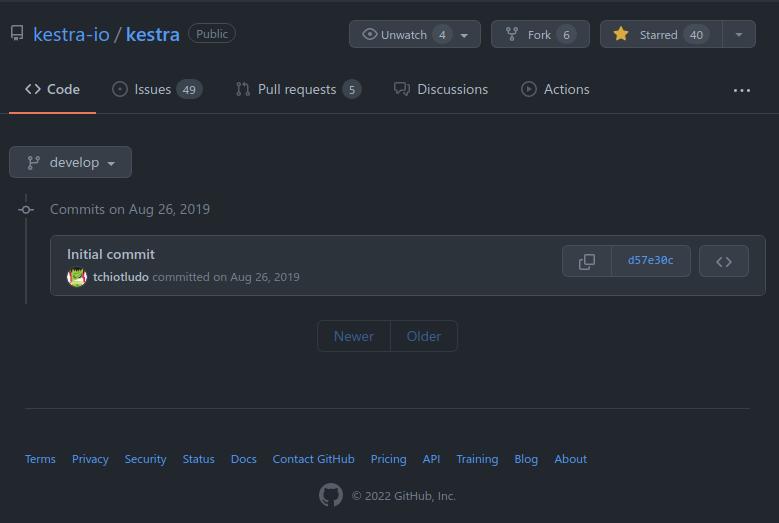Open Contact GitHub footer link
The height and width of the screenshot is (523, 779).
[x=313, y=459]
